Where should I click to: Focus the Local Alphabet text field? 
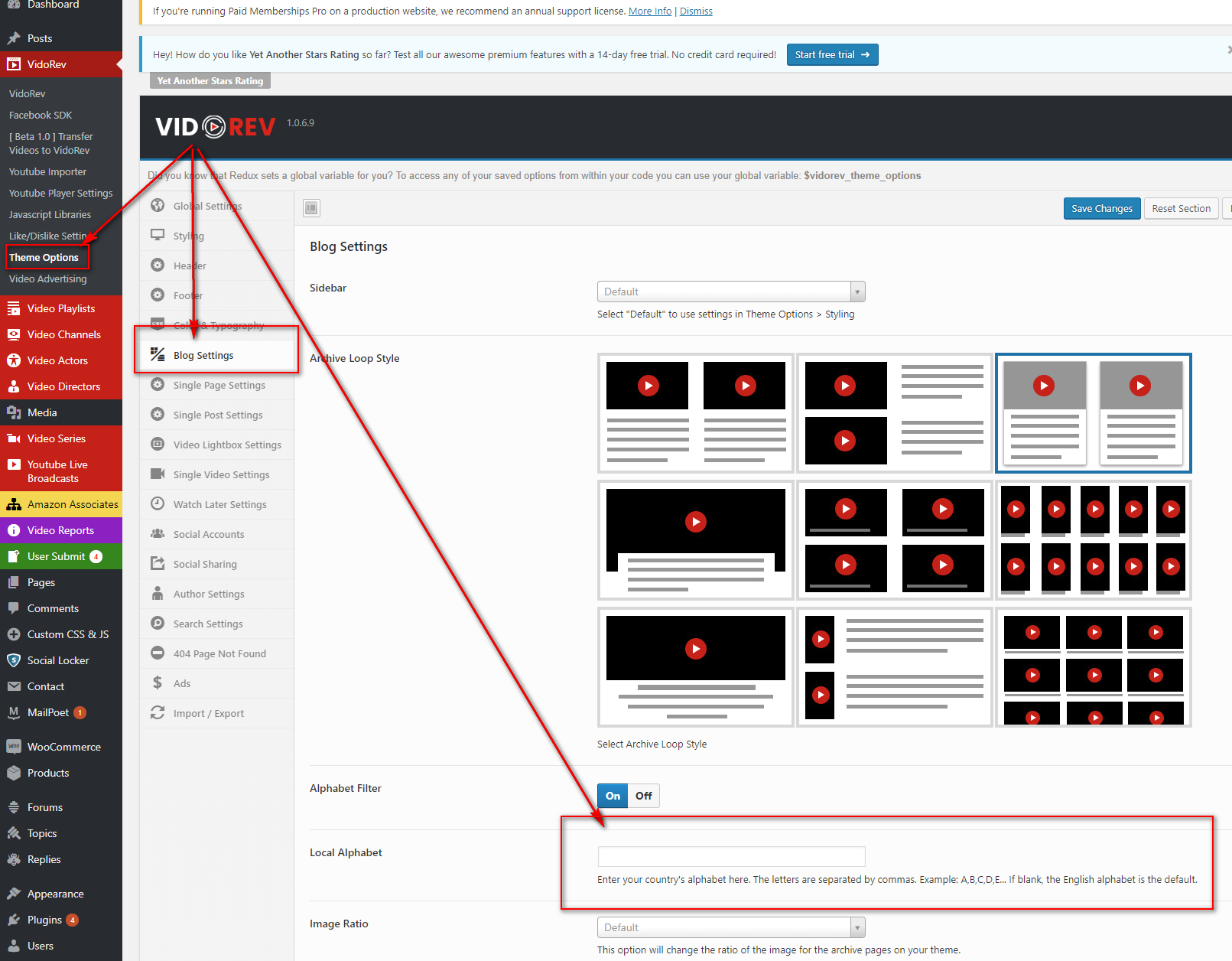(x=731, y=856)
